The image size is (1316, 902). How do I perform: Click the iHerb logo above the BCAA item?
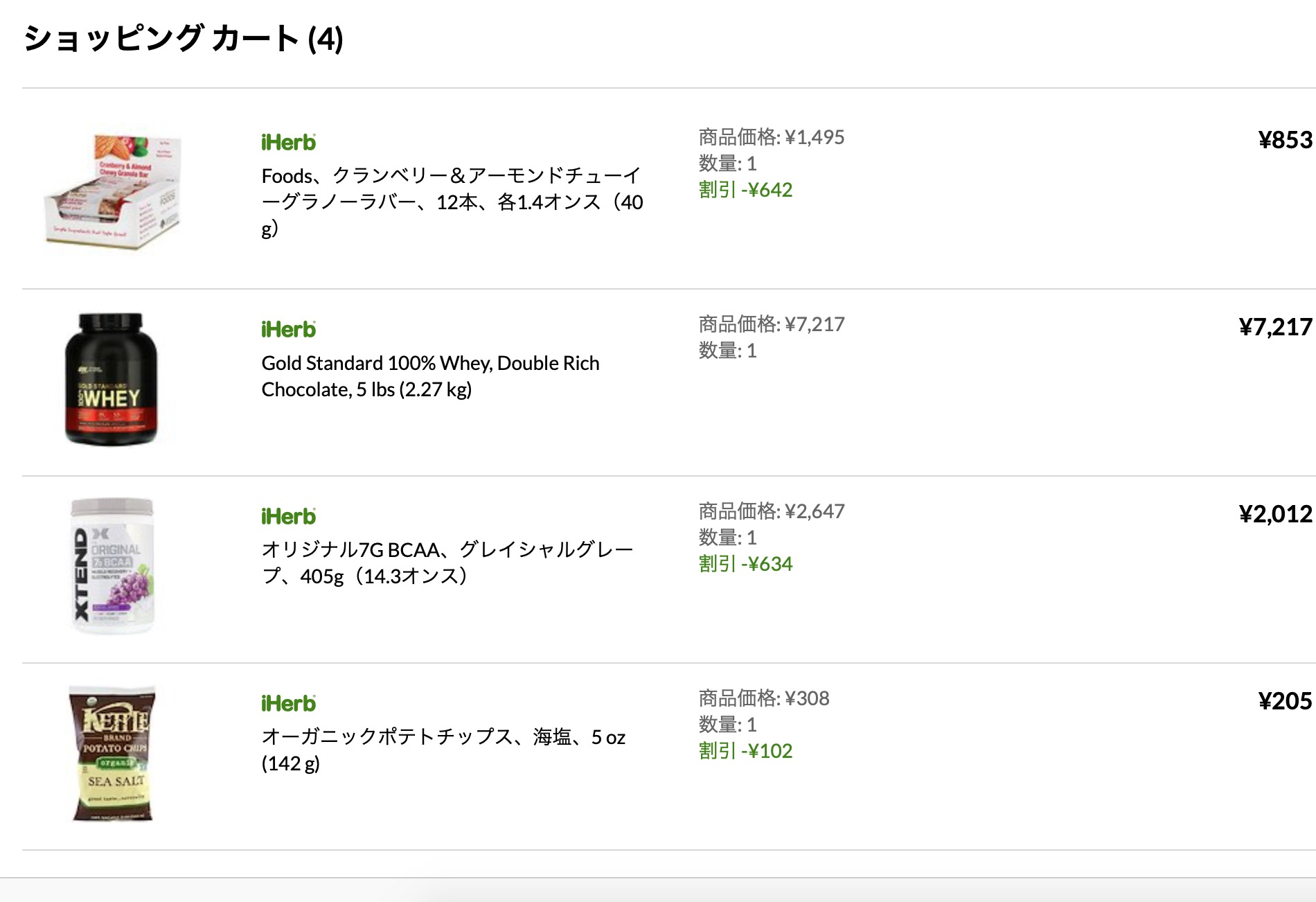point(288,517)
